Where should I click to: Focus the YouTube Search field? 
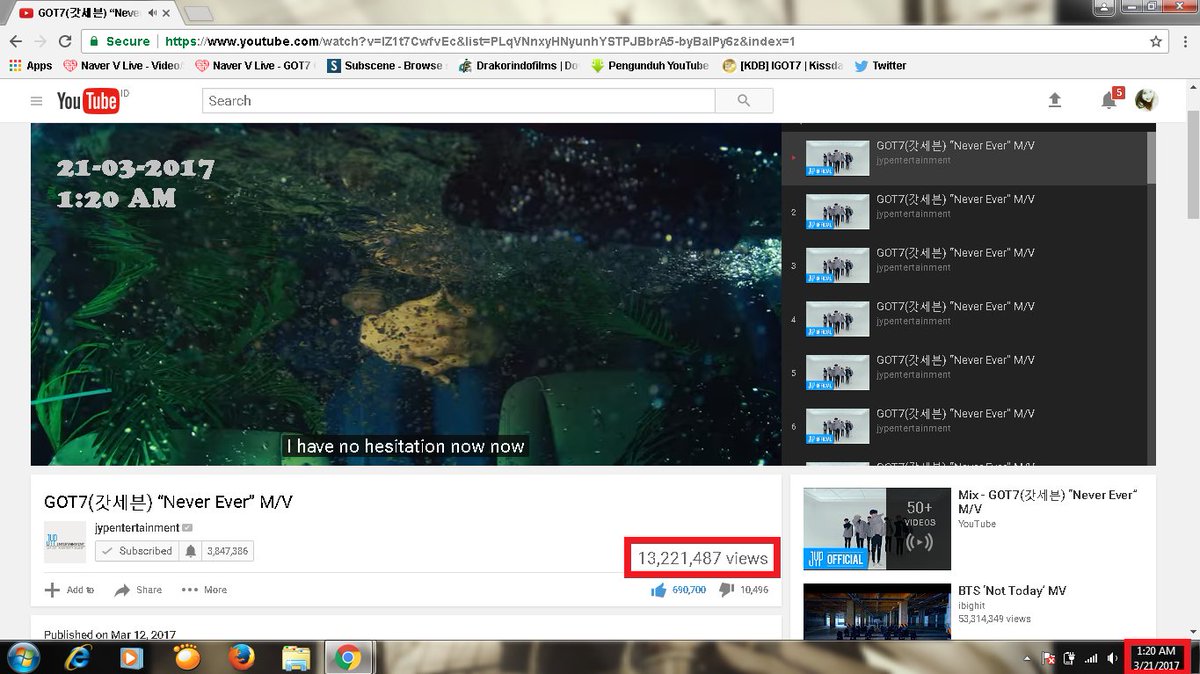(x=459, y=101)
